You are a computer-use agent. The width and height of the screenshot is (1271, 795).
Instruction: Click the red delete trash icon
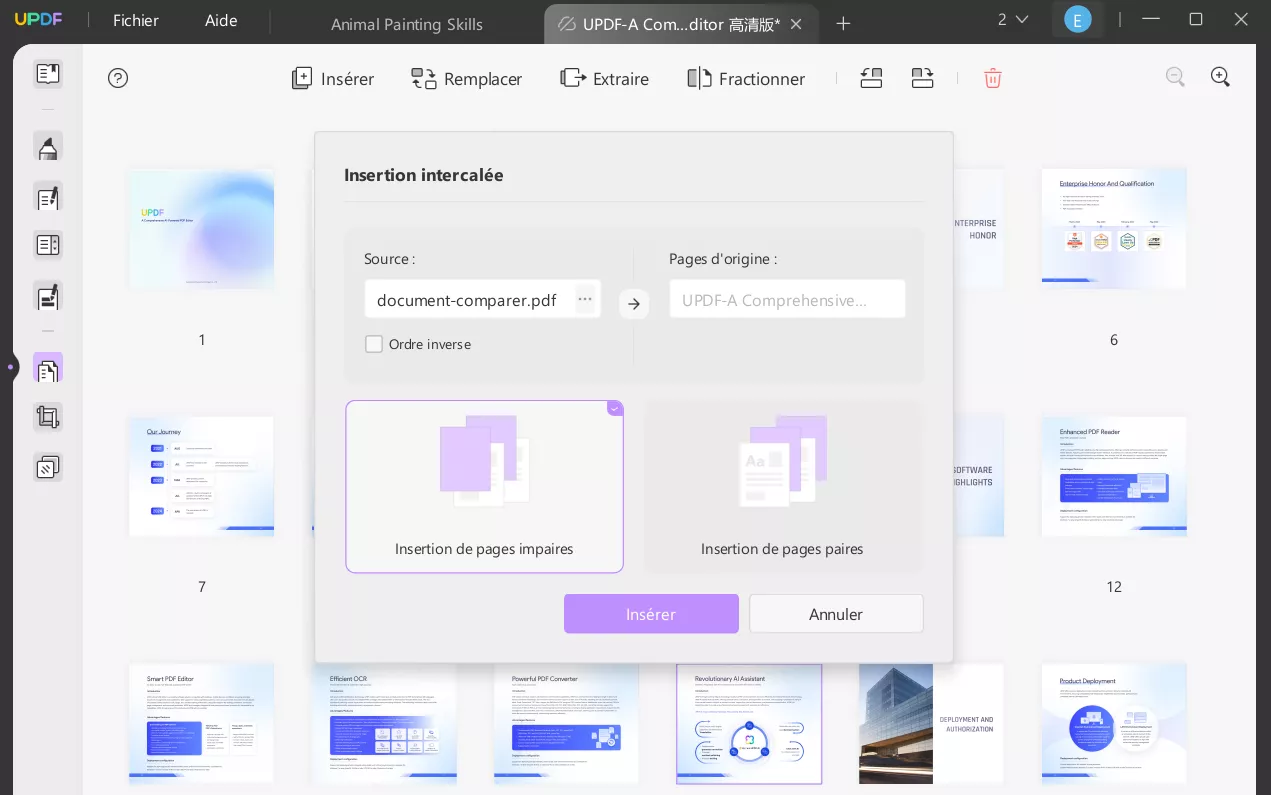pyautogui.click(x=992, y=78)
